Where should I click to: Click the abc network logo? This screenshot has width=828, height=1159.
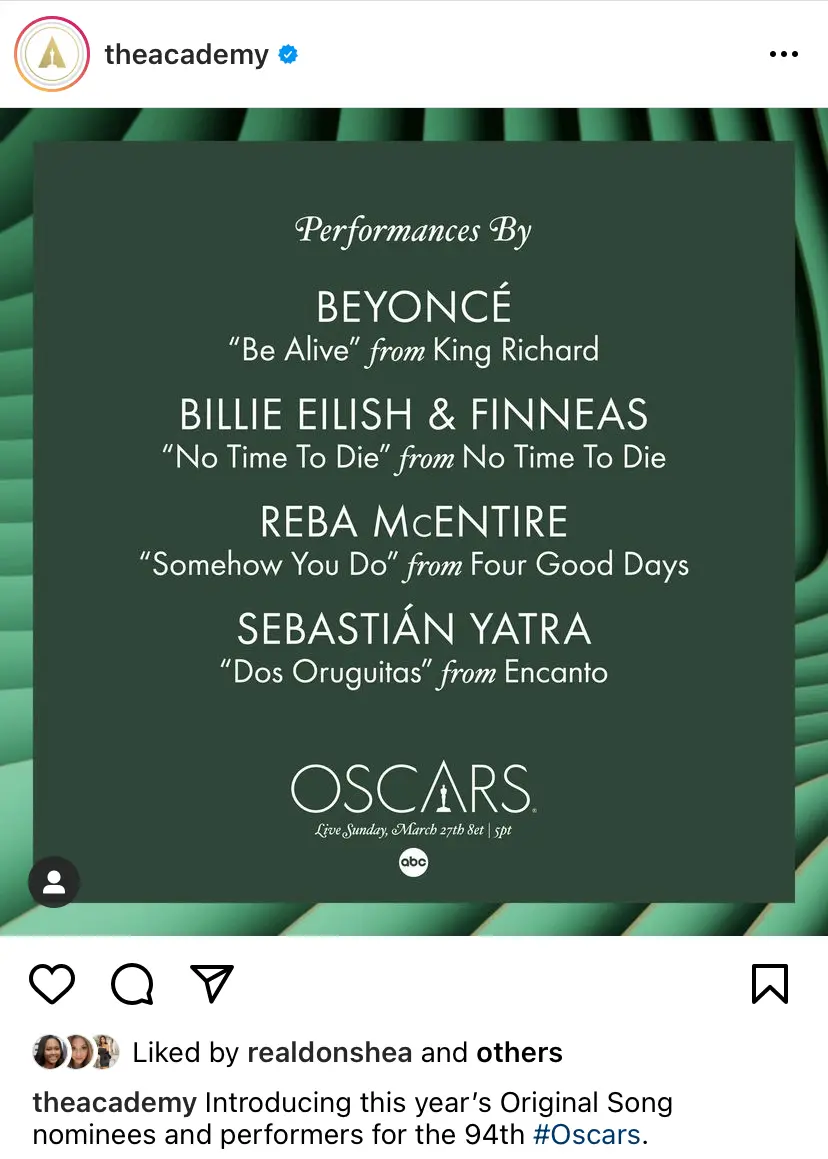[413, 862]
